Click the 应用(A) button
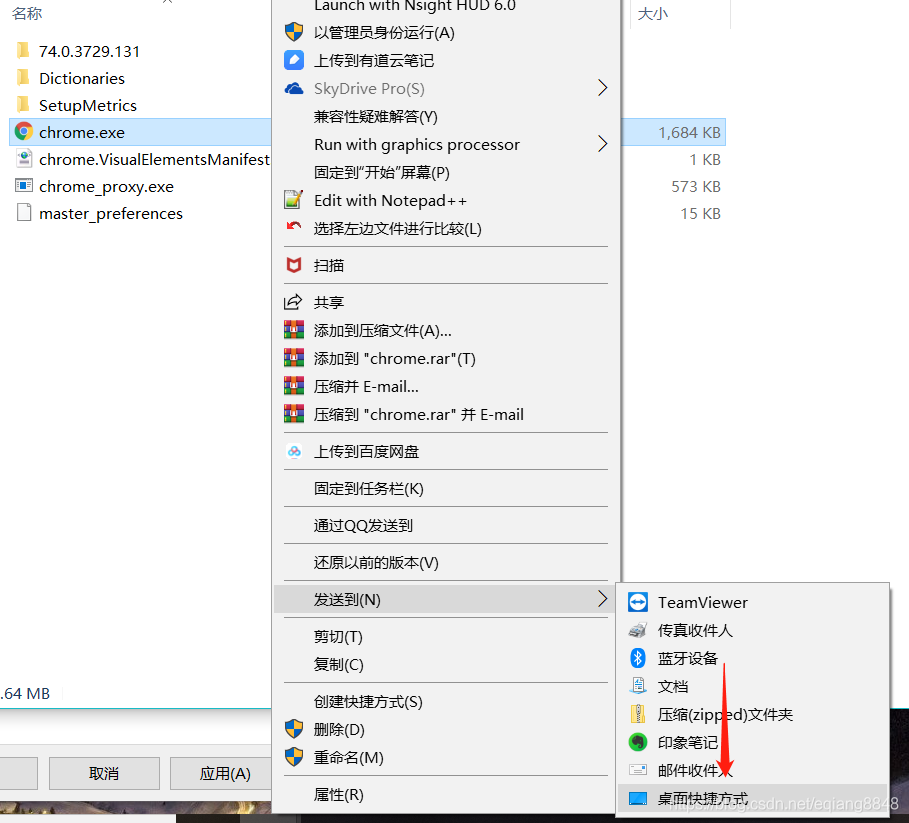909x823 pixels. 225,773
